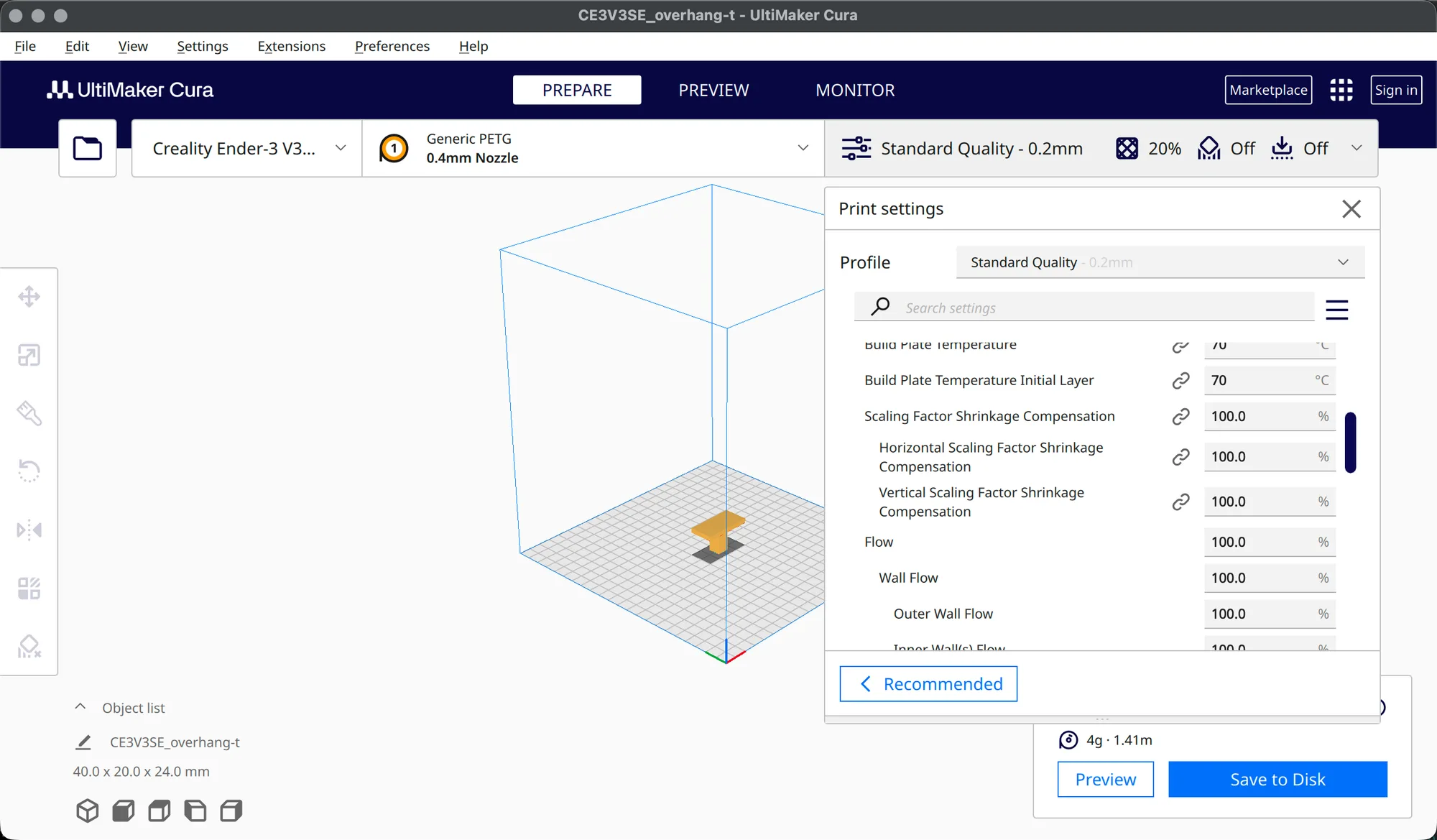The width and height of the screenshot is (1437, 840).
Task: Switch to top view cube icon
Action: (x=160, y=811)
